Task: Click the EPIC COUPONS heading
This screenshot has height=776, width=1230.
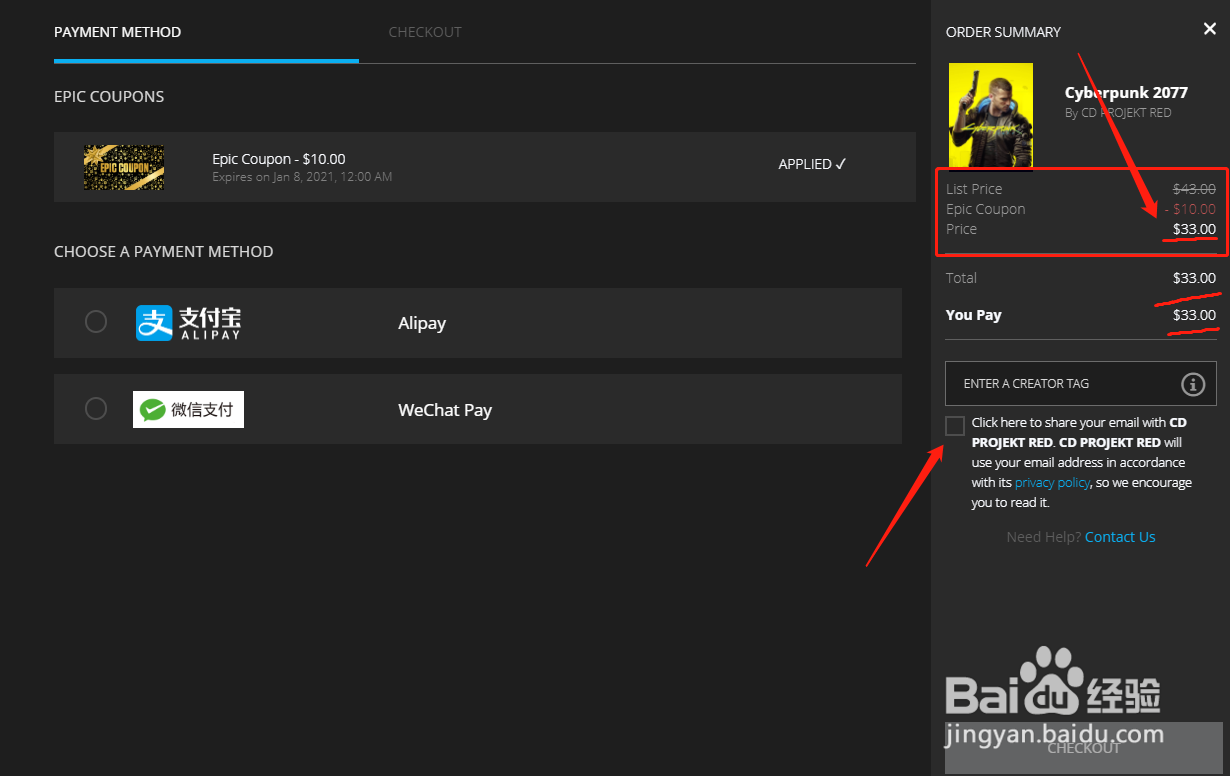Action: coord(109,97)
